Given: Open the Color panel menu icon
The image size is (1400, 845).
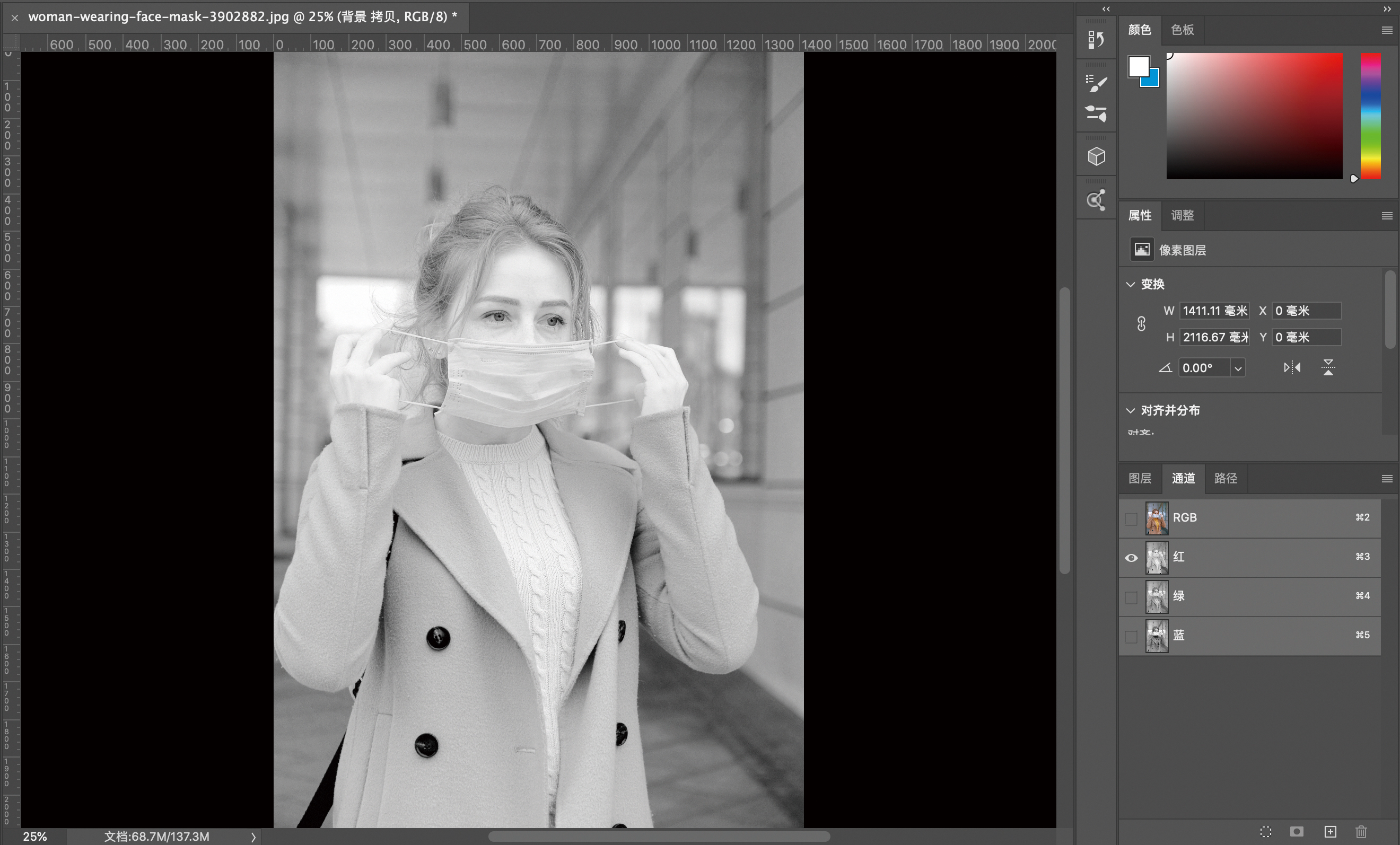Looking at the screenshot, I should click(1386, 30).
